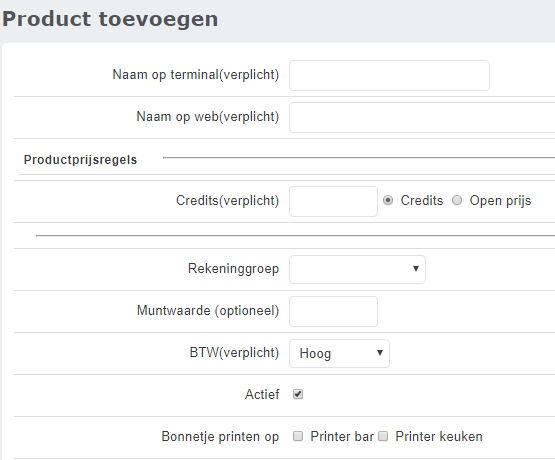555x460 pixels.
Task: Click the Productprijsregels section heading
Action: (80, 160)
